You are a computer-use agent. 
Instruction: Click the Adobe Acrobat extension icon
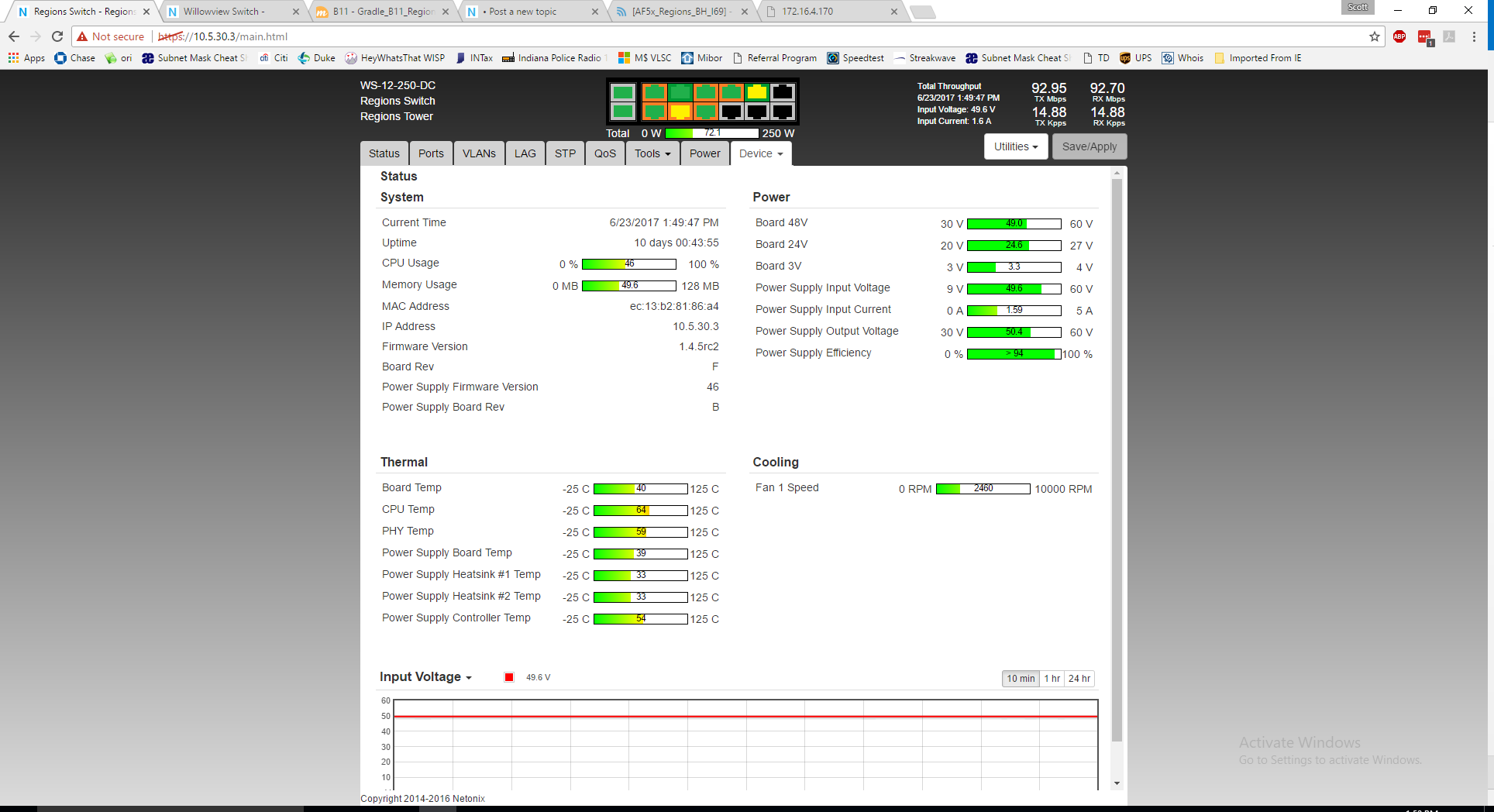[x=1449, y=36]
